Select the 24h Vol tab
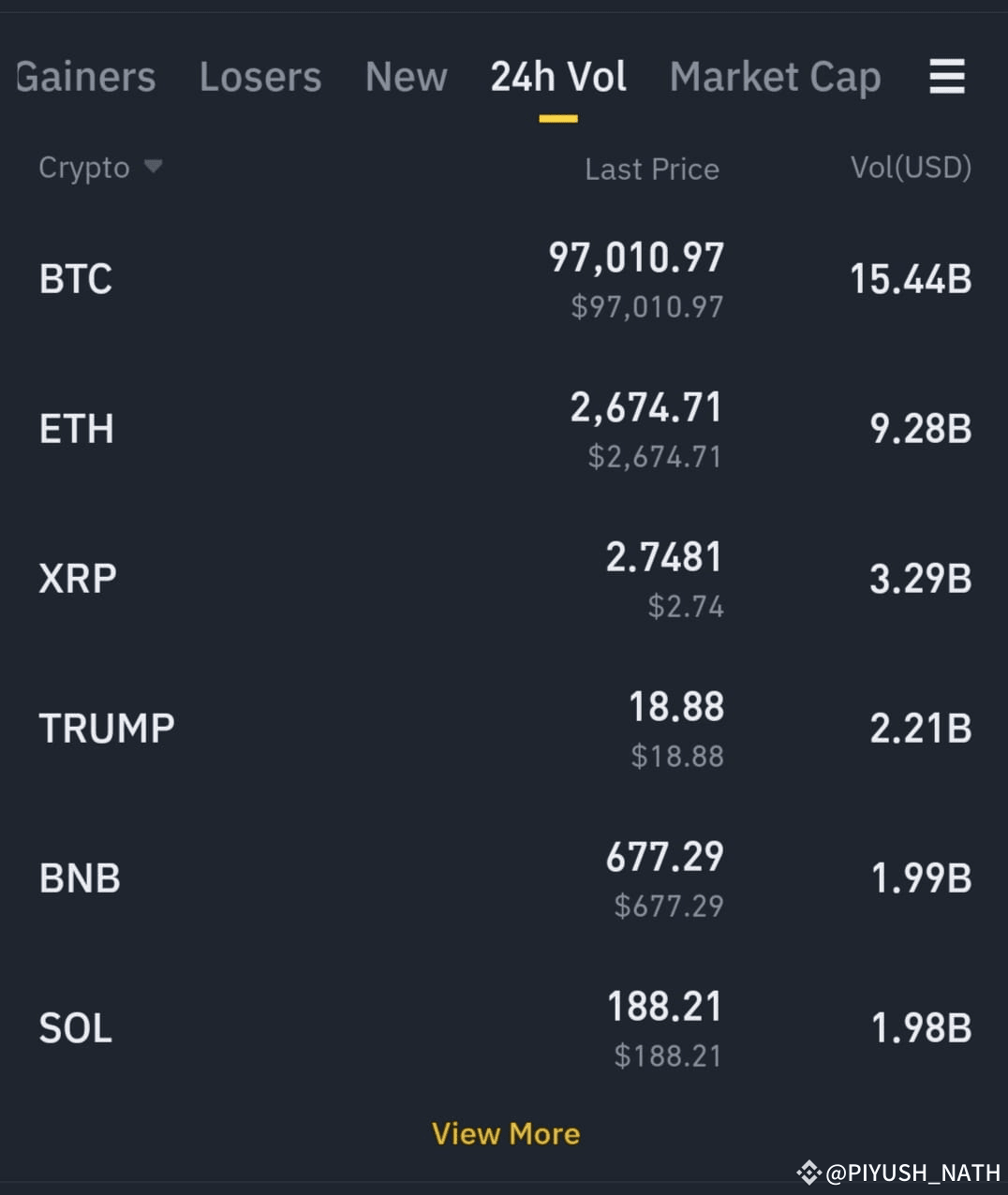Image resolution: width=1008 pixels, height=1195 pixels. point(558,77)
